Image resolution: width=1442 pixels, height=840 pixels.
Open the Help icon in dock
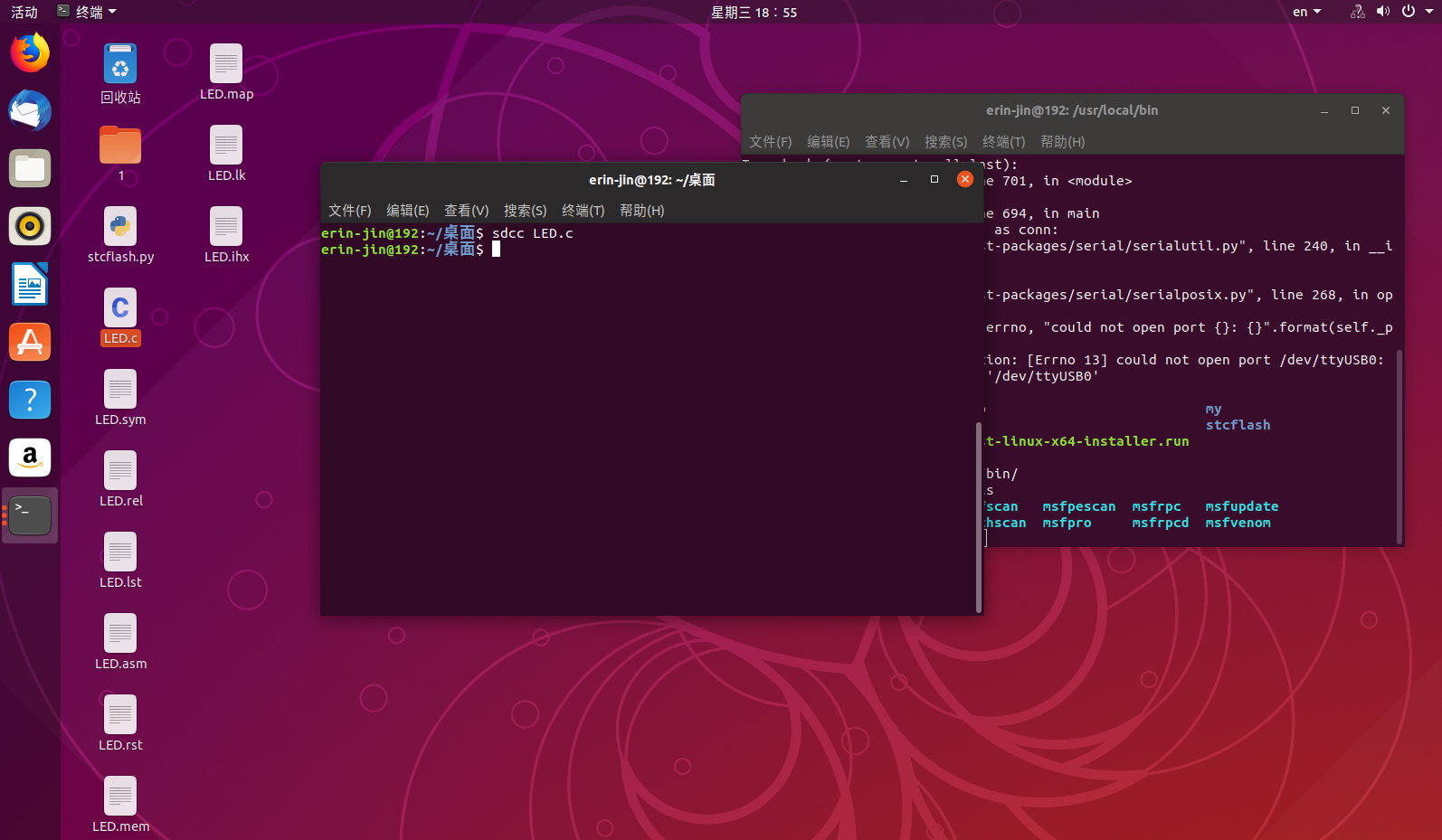(x=30, y=400)
